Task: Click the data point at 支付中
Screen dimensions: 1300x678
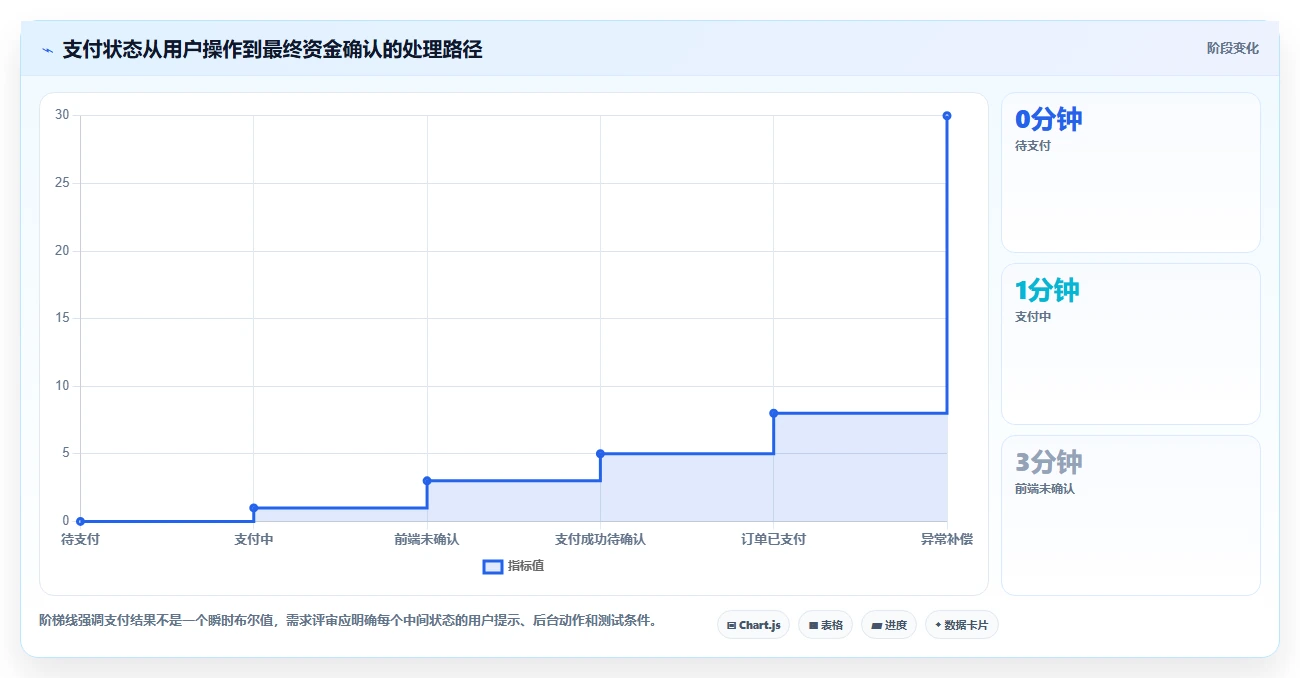Action: coord(254,508)
